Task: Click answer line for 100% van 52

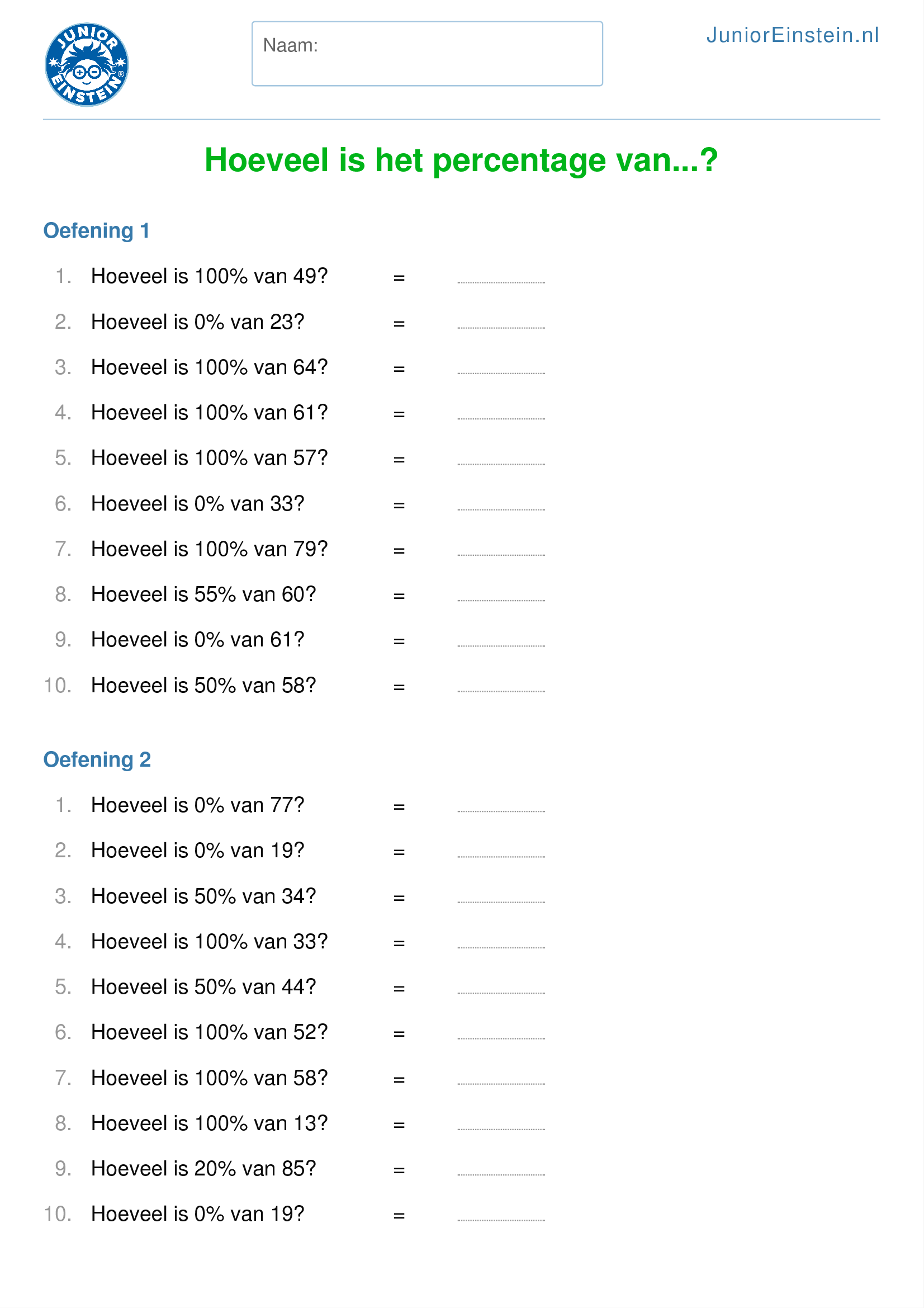Action: click(x=501, y=1038)
